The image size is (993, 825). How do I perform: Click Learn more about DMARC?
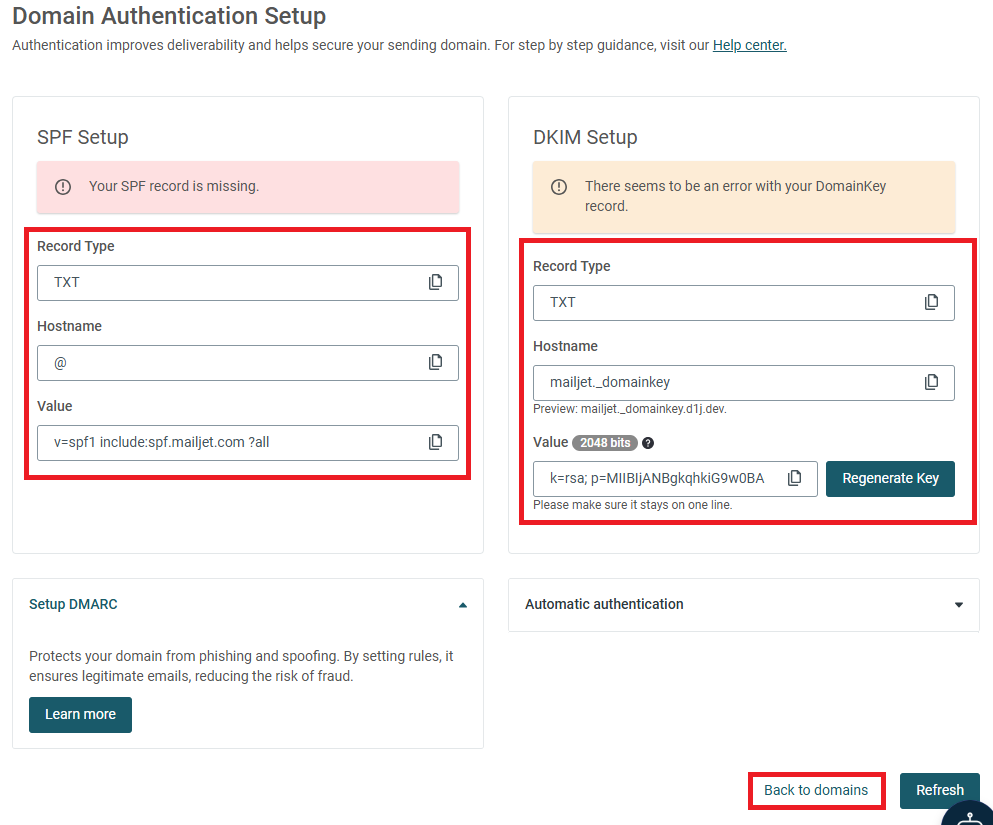click(80, 715)
